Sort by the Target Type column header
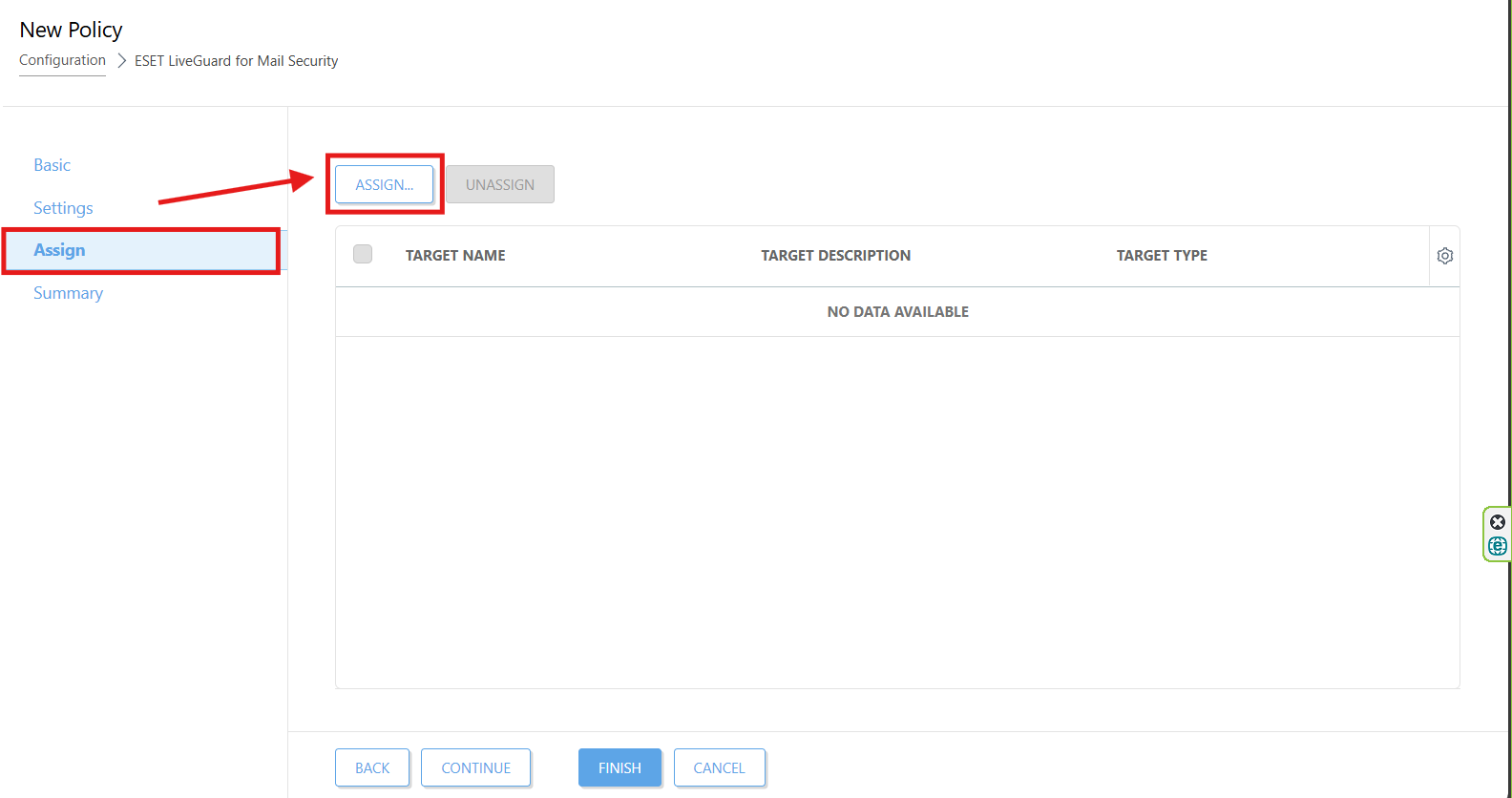Image resolution: width=1512 pixels, height=798 pixels. click(x=1162, y=256)
